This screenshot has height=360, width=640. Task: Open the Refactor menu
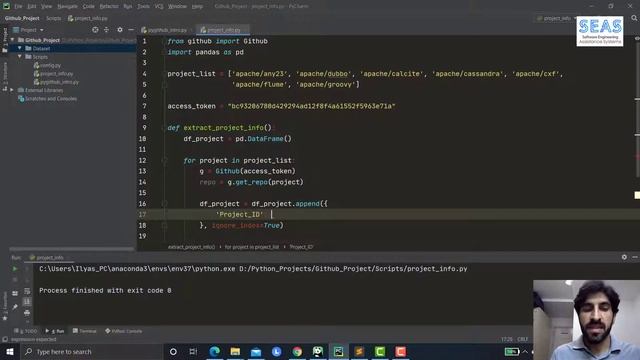click(109, 7)
